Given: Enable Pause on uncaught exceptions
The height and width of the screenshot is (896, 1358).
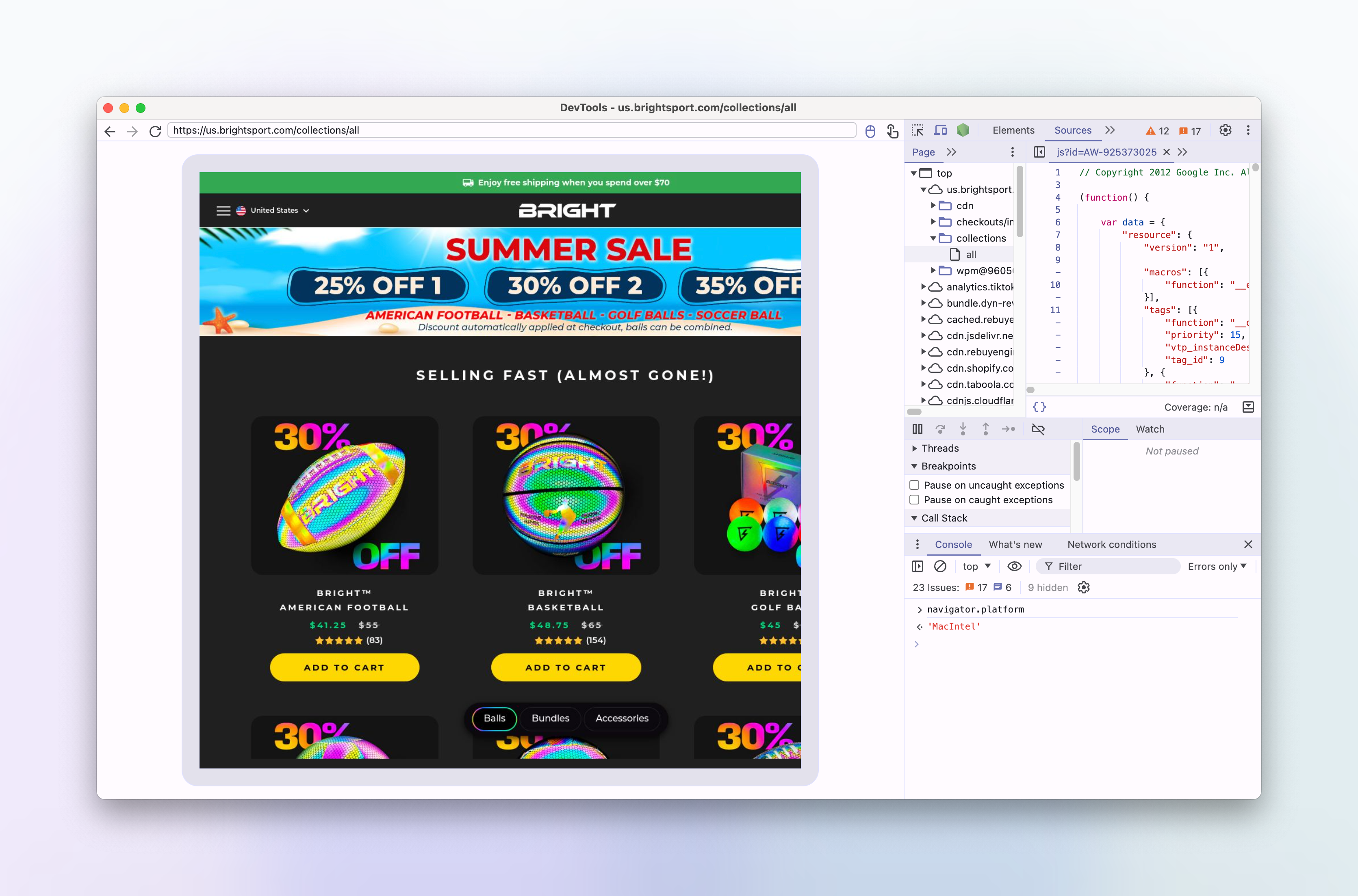Looking at the screenshot, I should (915, 485).
